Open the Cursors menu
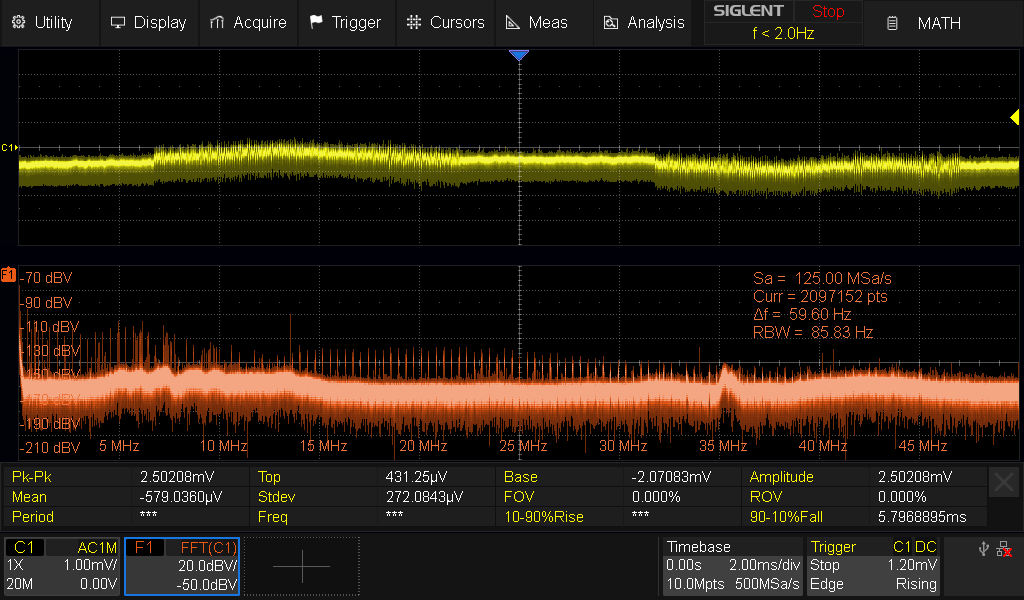This screenshot has height=600, width=1024. tap(445, 22)
